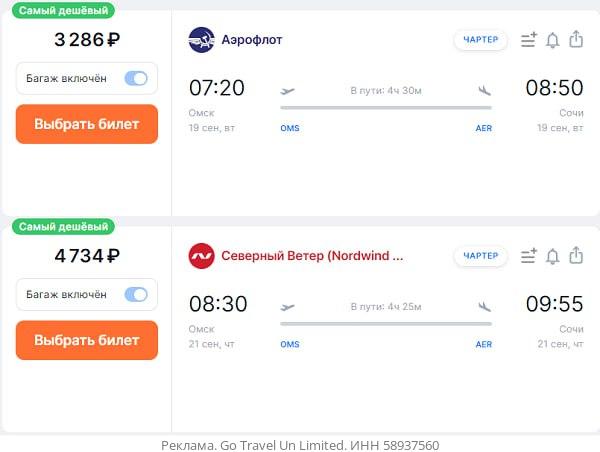The height and width of the screenshot is (452, 600).
Task: Click the Чартер badge on Nordwind flight
Action: [x=481, y=256]
